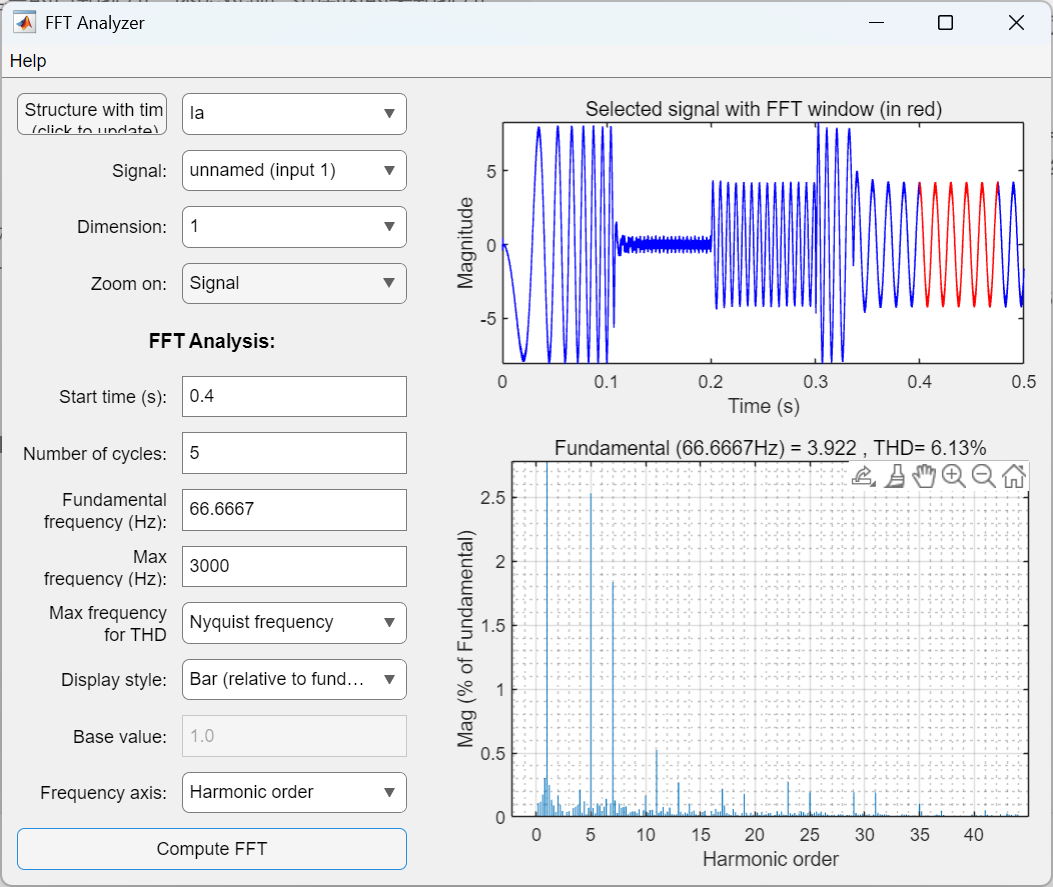Click the Fundamental THD= 6.13% title text
The image size is (1053, 887).
[x=770, y=448]
